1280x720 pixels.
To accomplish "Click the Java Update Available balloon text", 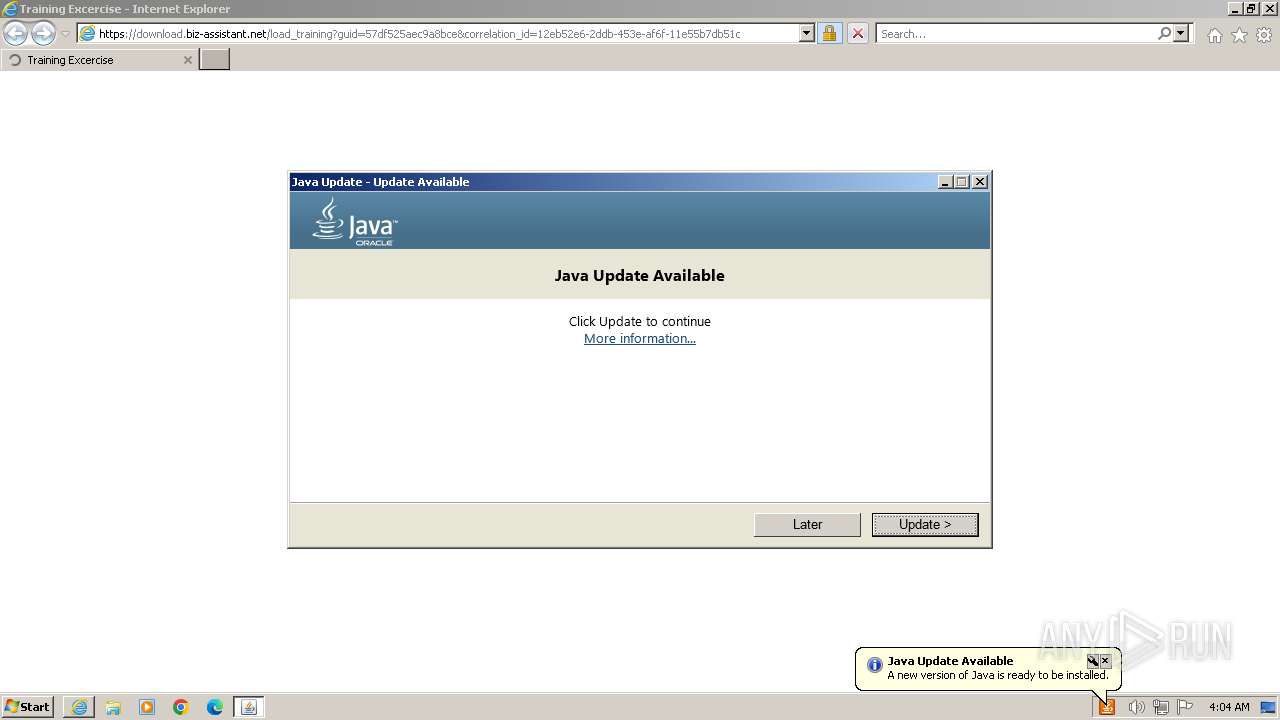I will pyautogui.click(x=998, y=675).
